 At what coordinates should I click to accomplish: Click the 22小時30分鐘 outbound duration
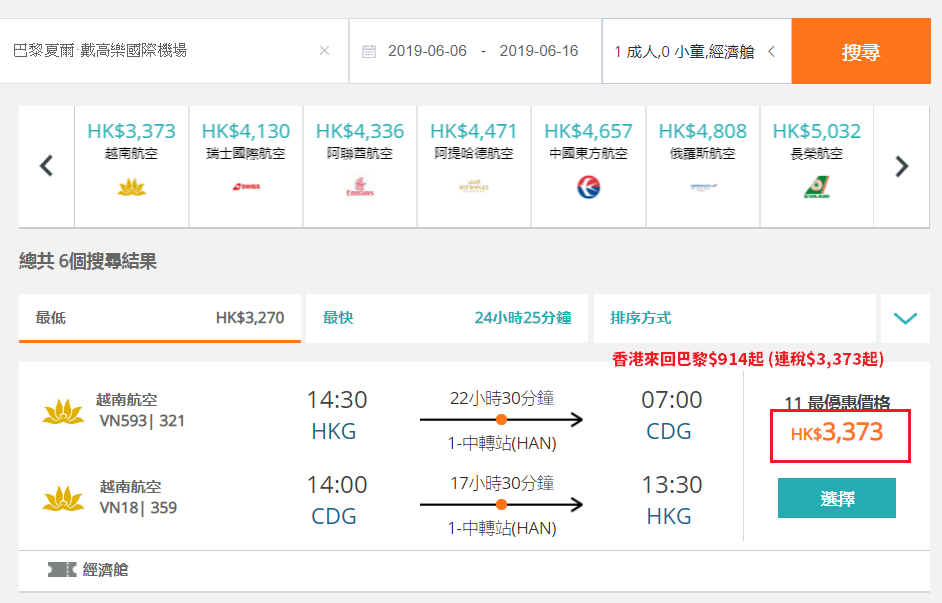(502, 398)
